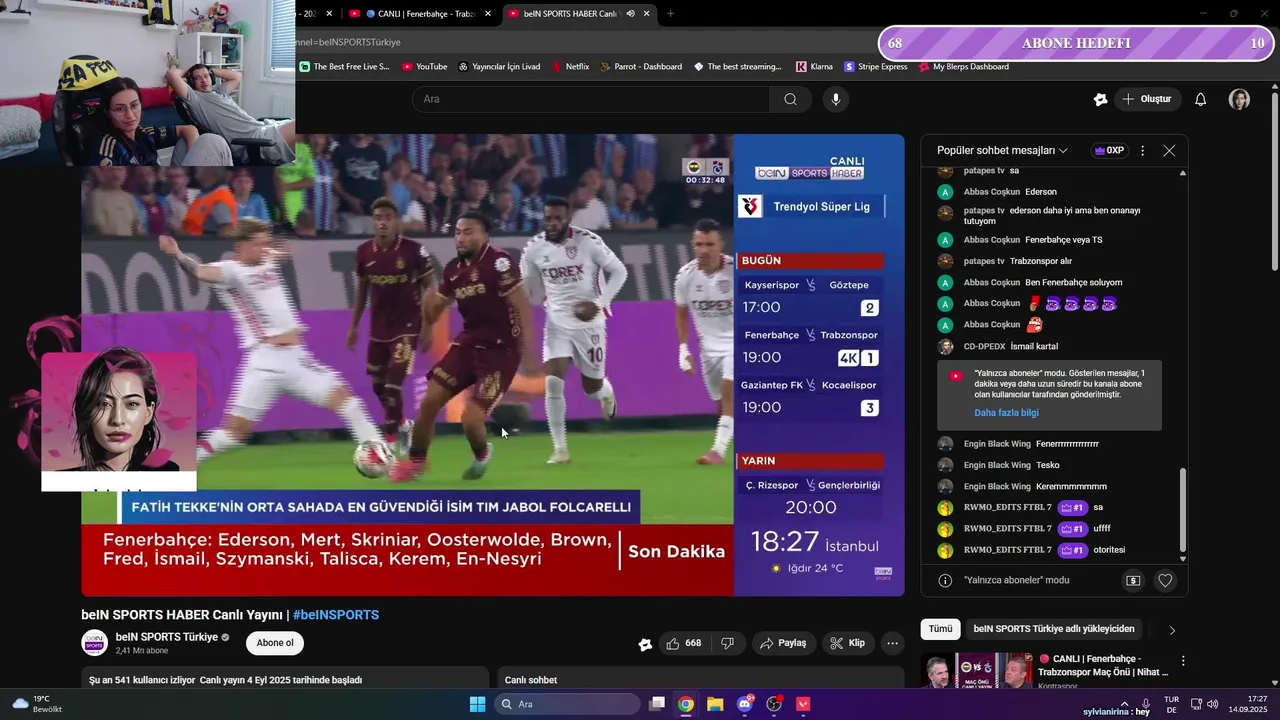1280x720 pixels.
Task: Open Discord from taskbar
Action: (x=745, y=704)
